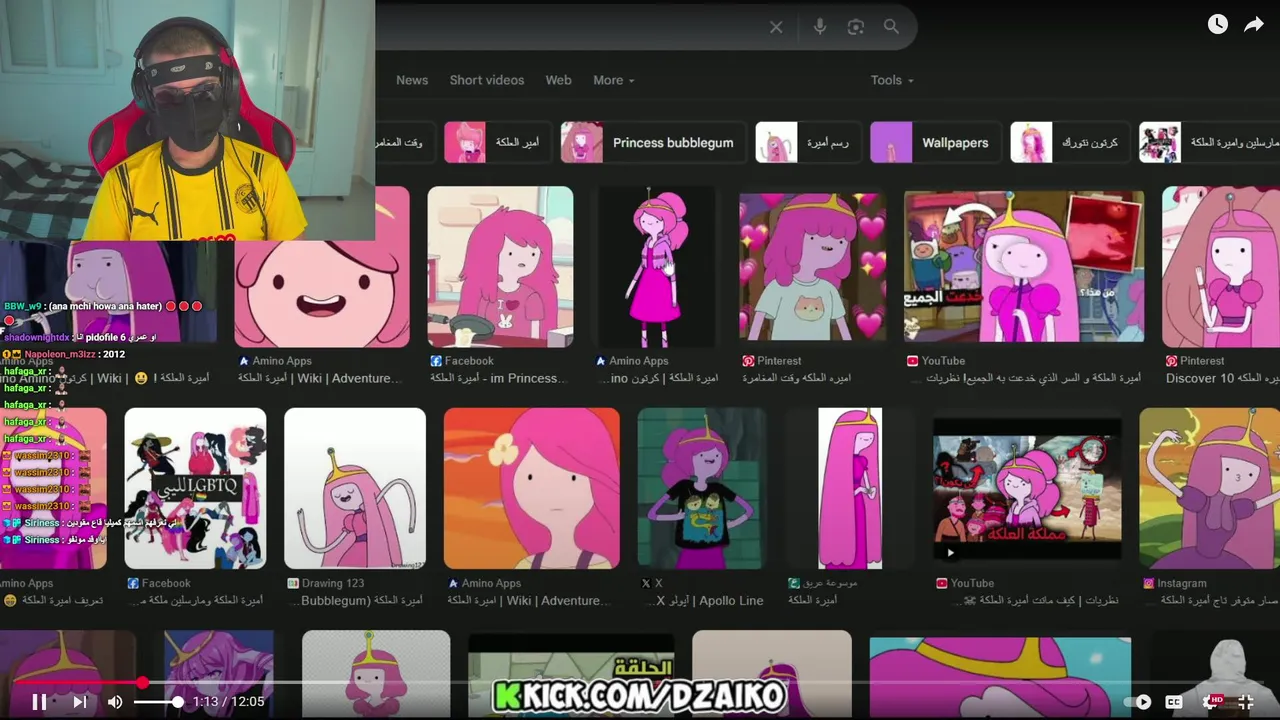The width and height of the screenshot is (1280, 720).
Task: Switch to the News tab
Action: tap(412, 80)
